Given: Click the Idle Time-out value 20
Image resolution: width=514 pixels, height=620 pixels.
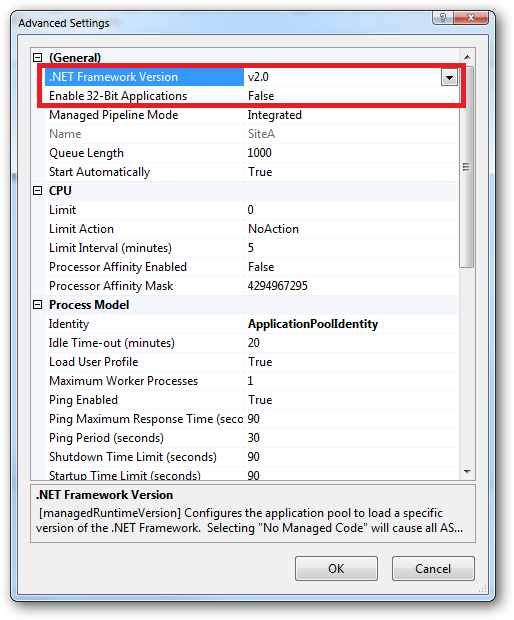Looking at the screenshot, I should (x=254, y=342).
